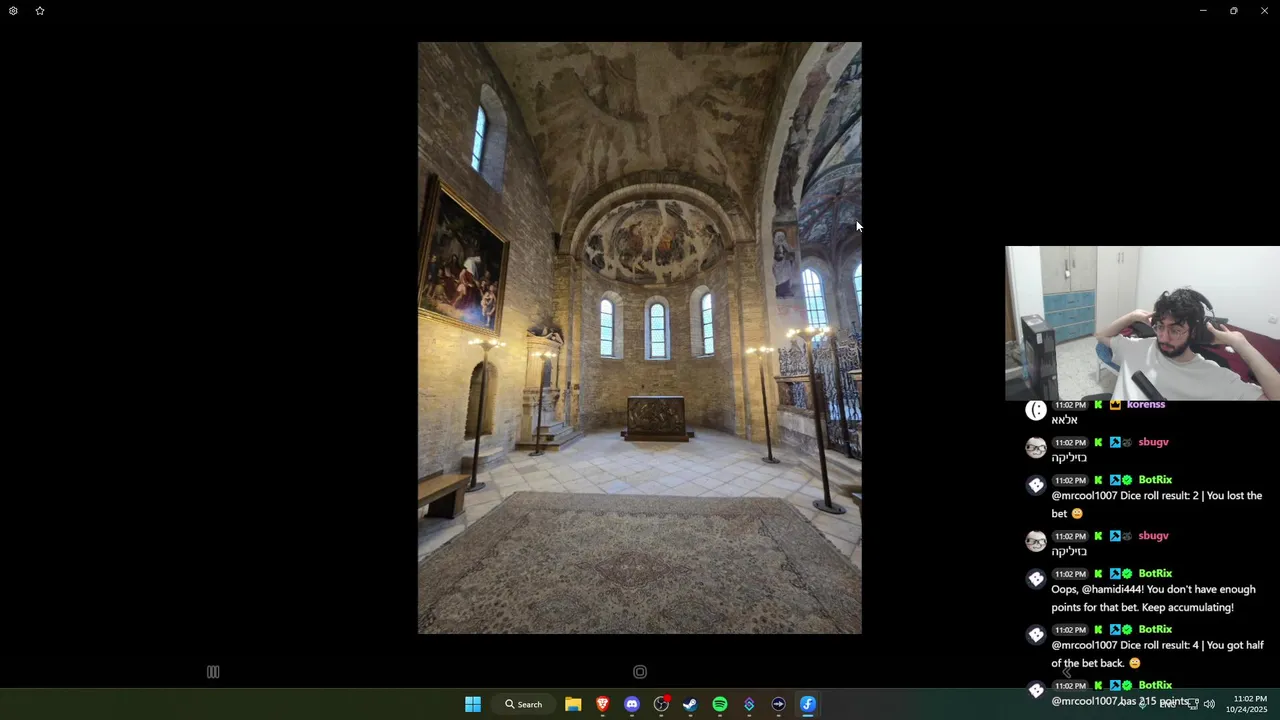Open the volume control in system tray
Viewport: 1280px width, 720px height.
point(1209,704)
